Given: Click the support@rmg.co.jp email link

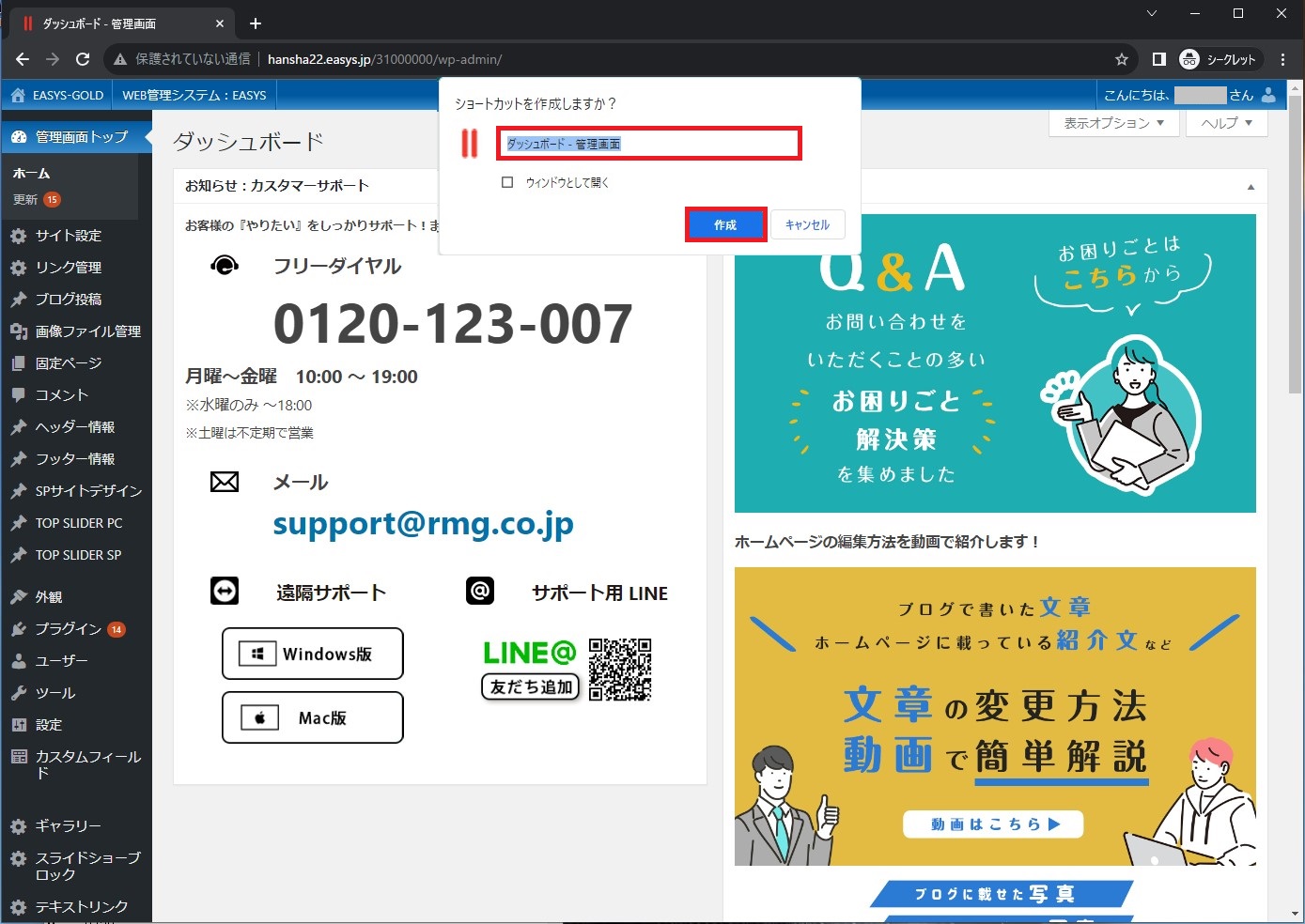Looking at the screenshot, I should click(x=423, y=524).
